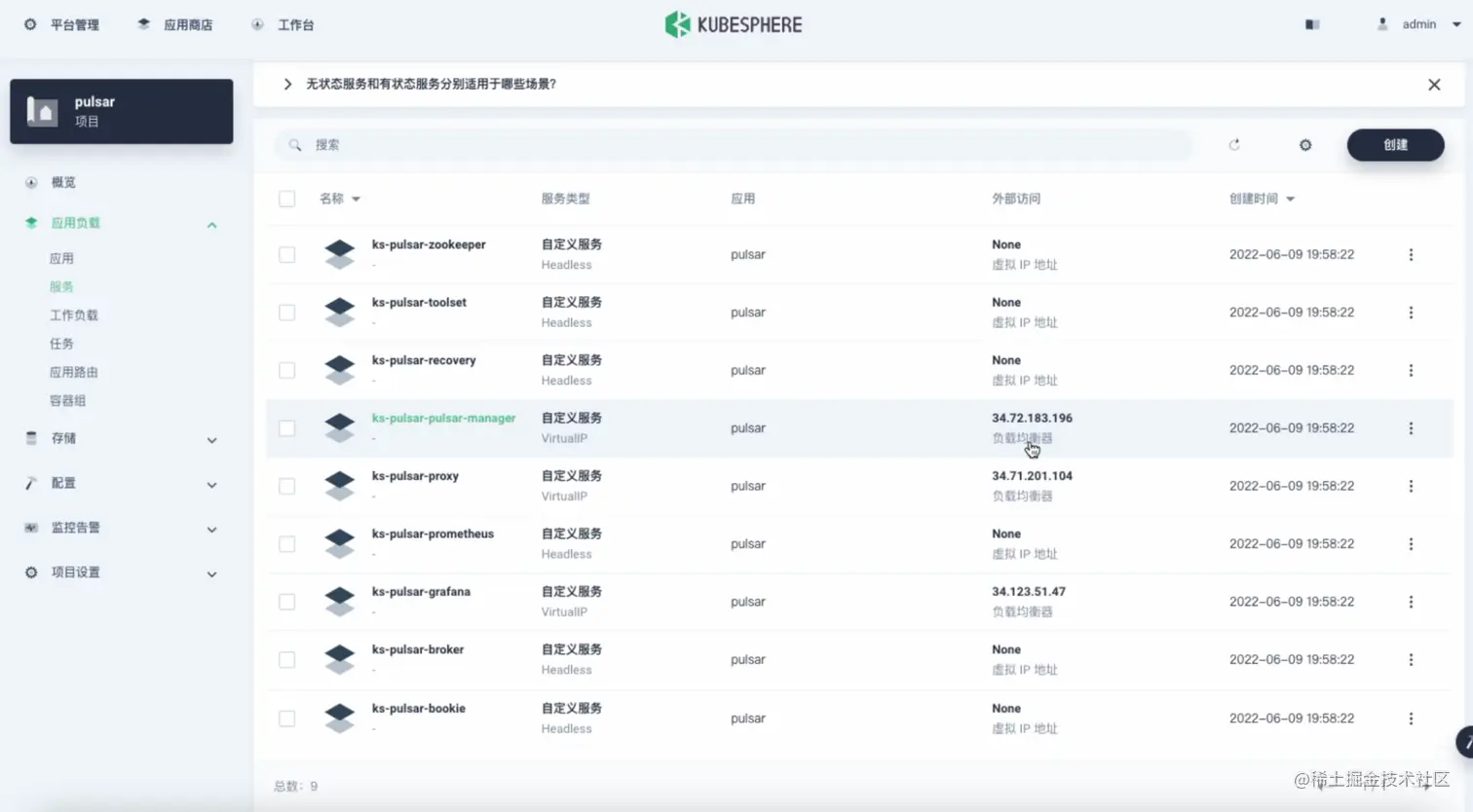
Task: Sort by the 创建时间 column arrow
Action: pyautogui.click(x=1290, y=199)
